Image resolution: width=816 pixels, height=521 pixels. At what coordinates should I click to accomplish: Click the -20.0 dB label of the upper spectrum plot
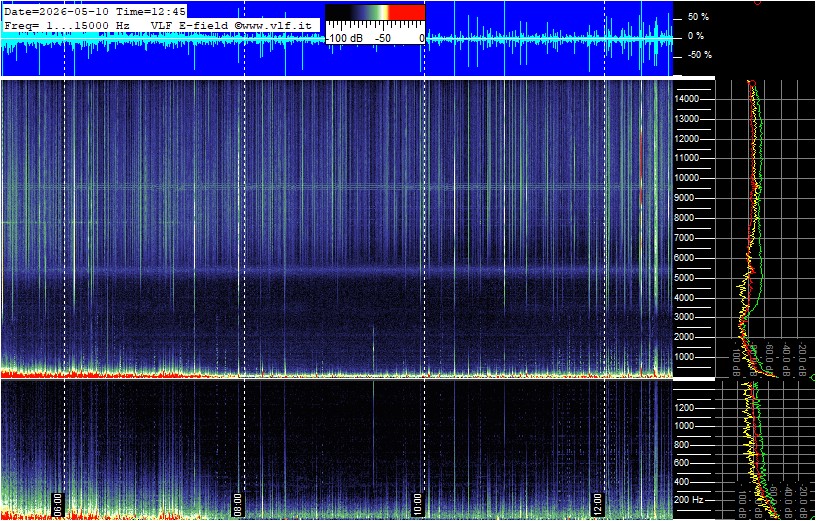802,357
